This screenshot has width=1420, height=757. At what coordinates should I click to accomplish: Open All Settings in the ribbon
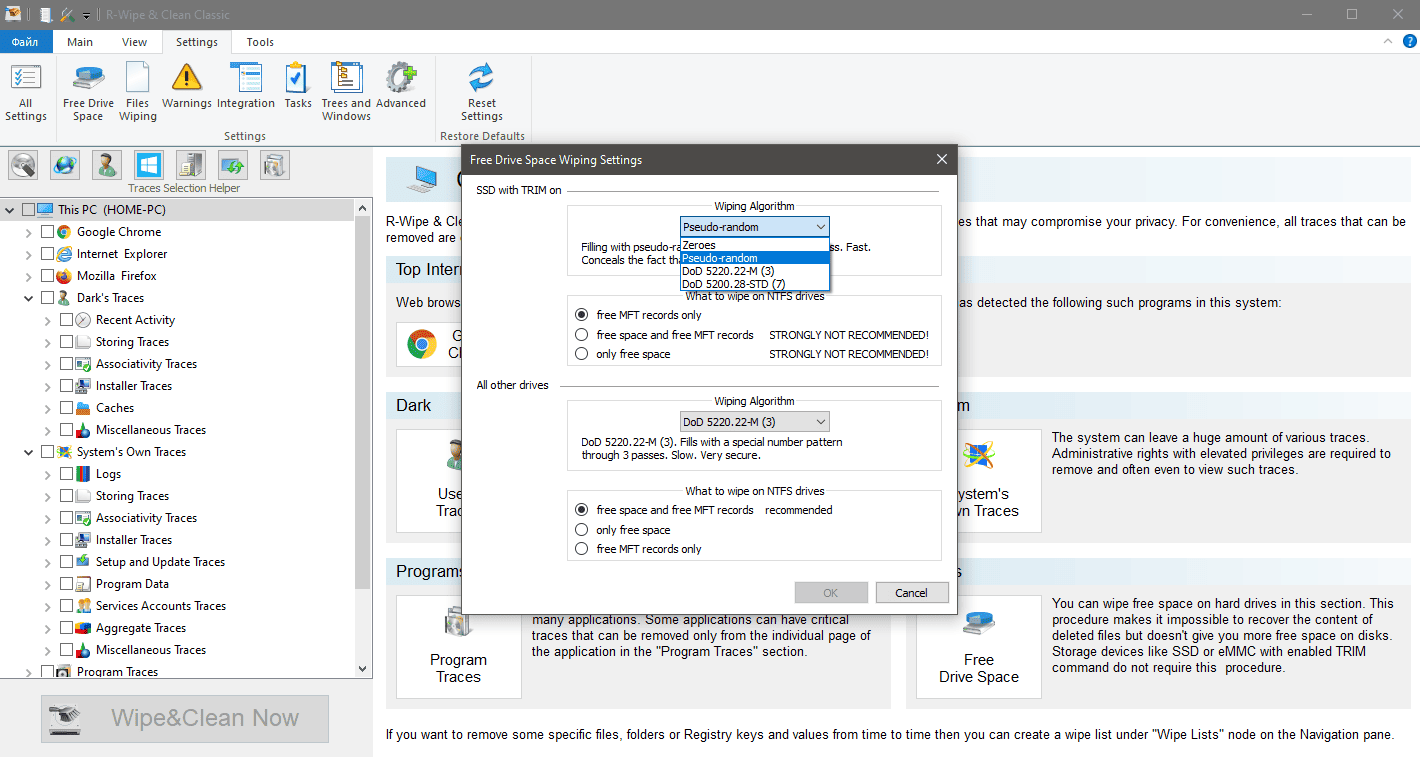point(26,92)
